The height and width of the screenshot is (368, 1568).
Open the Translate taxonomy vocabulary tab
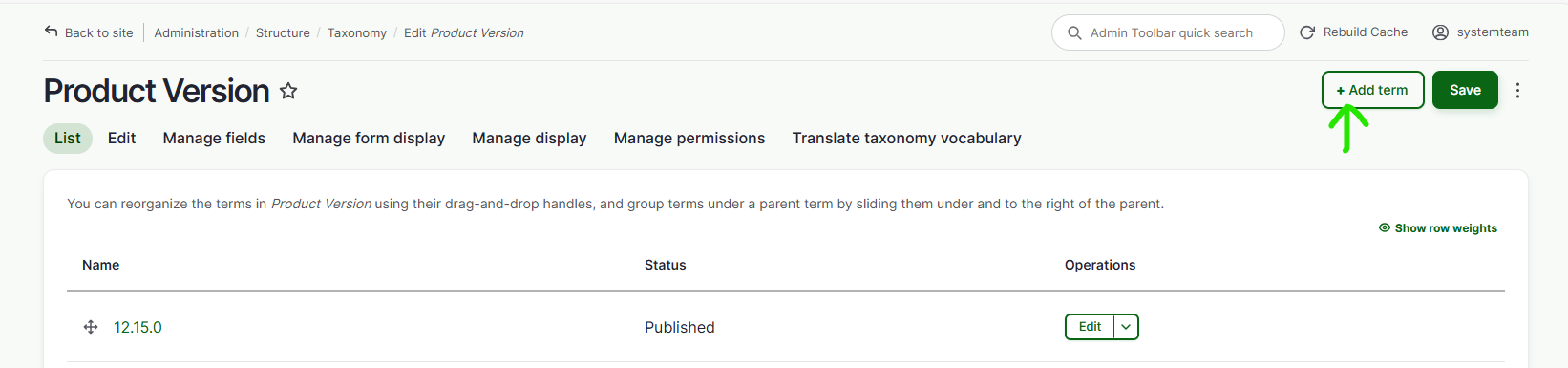click(906, 139)
